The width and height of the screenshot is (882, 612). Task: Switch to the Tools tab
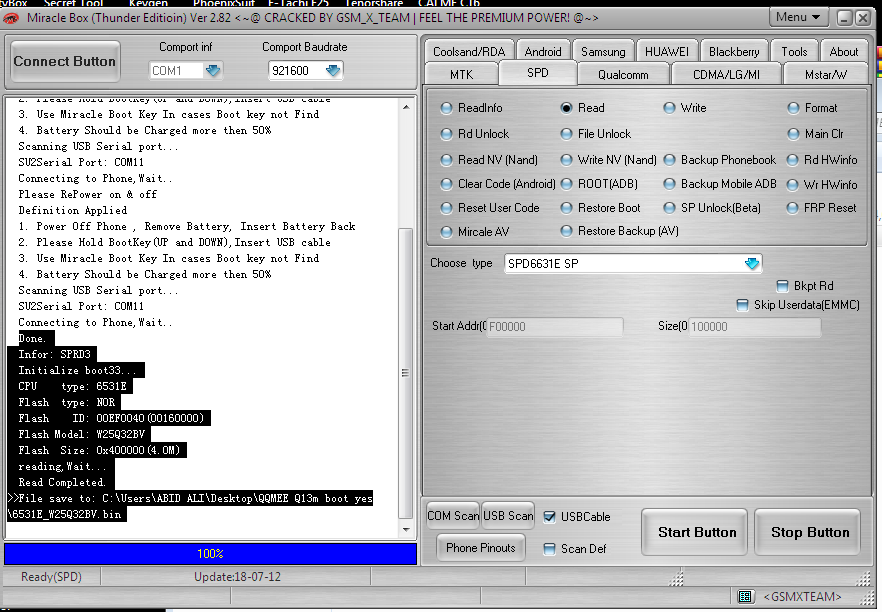pos(794,51)
